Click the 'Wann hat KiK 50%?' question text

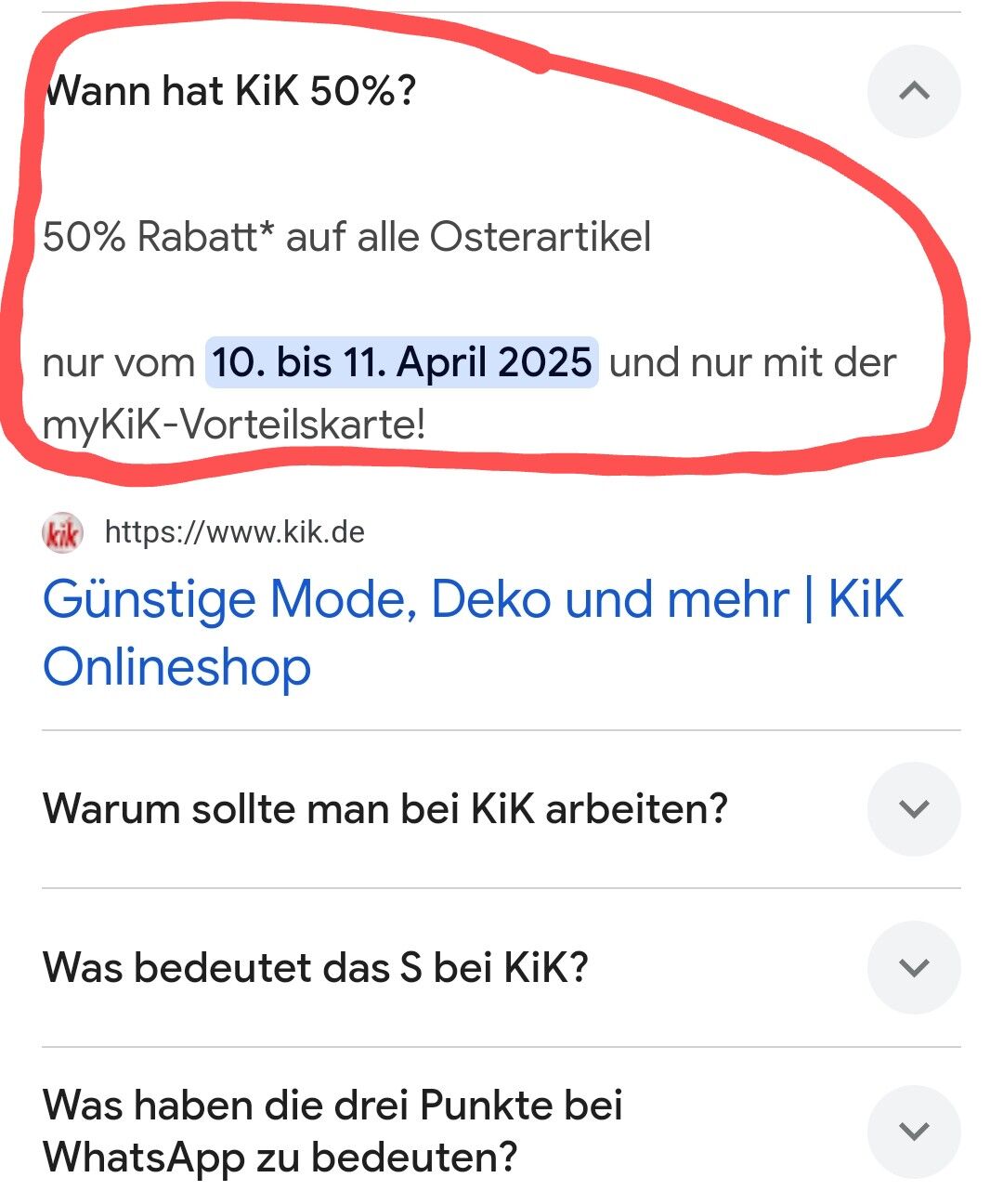230,91
